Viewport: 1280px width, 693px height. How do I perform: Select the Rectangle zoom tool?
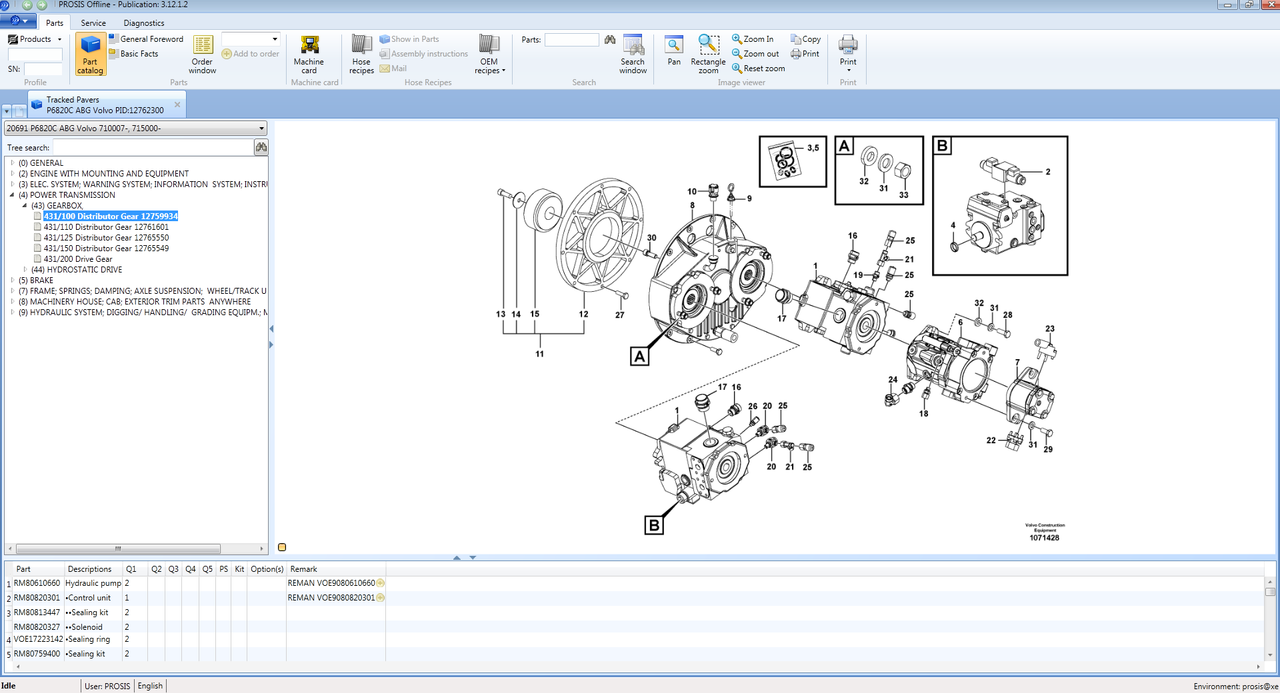pos(708,54)
